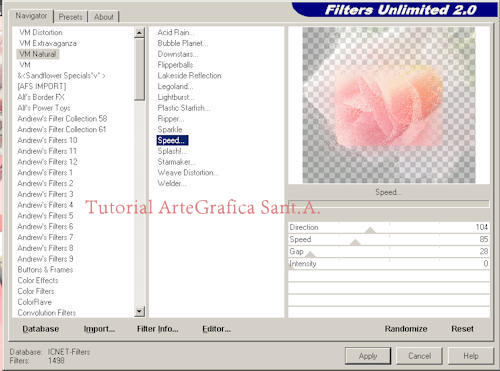Open the Filter Info dialog
This screenshot has height=371, width=500.
click(157, 329)
